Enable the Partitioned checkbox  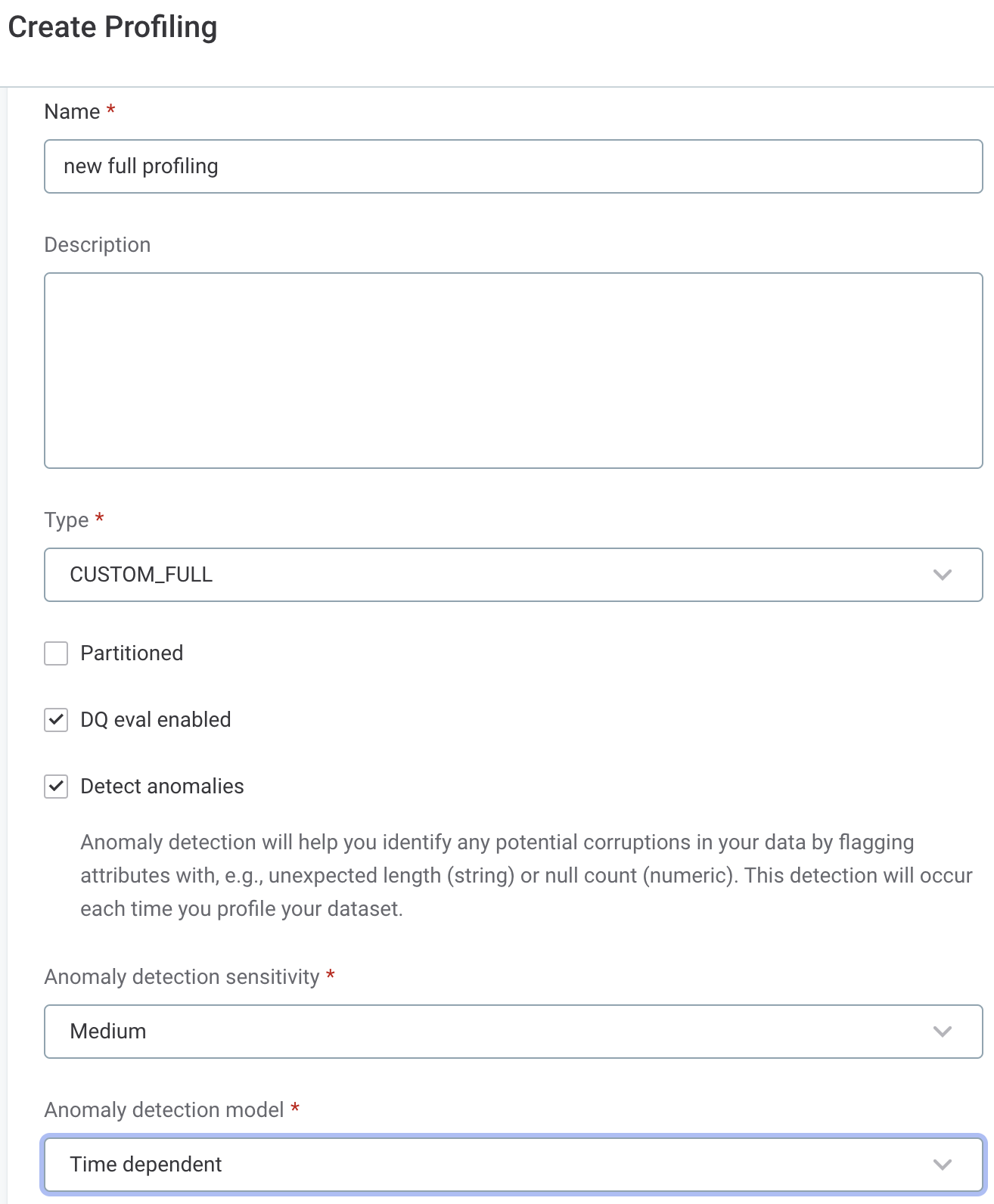pos(55,653)
